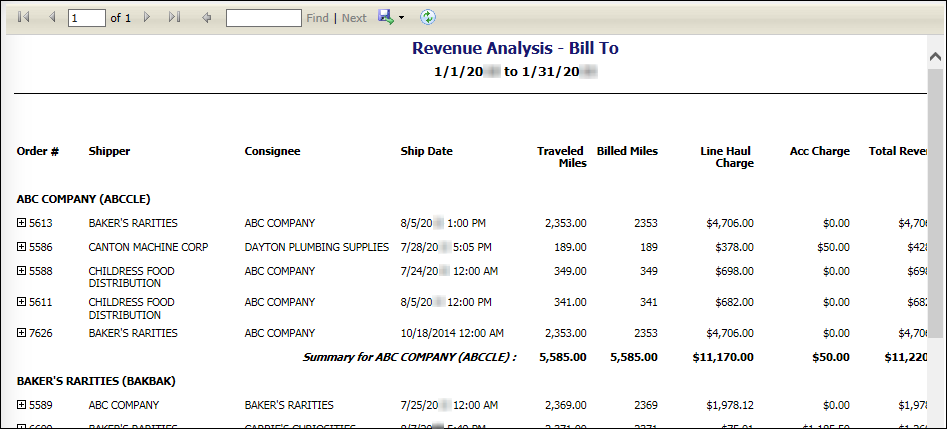This screenshot has height=429, width=947.
Task: Click the export save disk icon
Action: 385,17
